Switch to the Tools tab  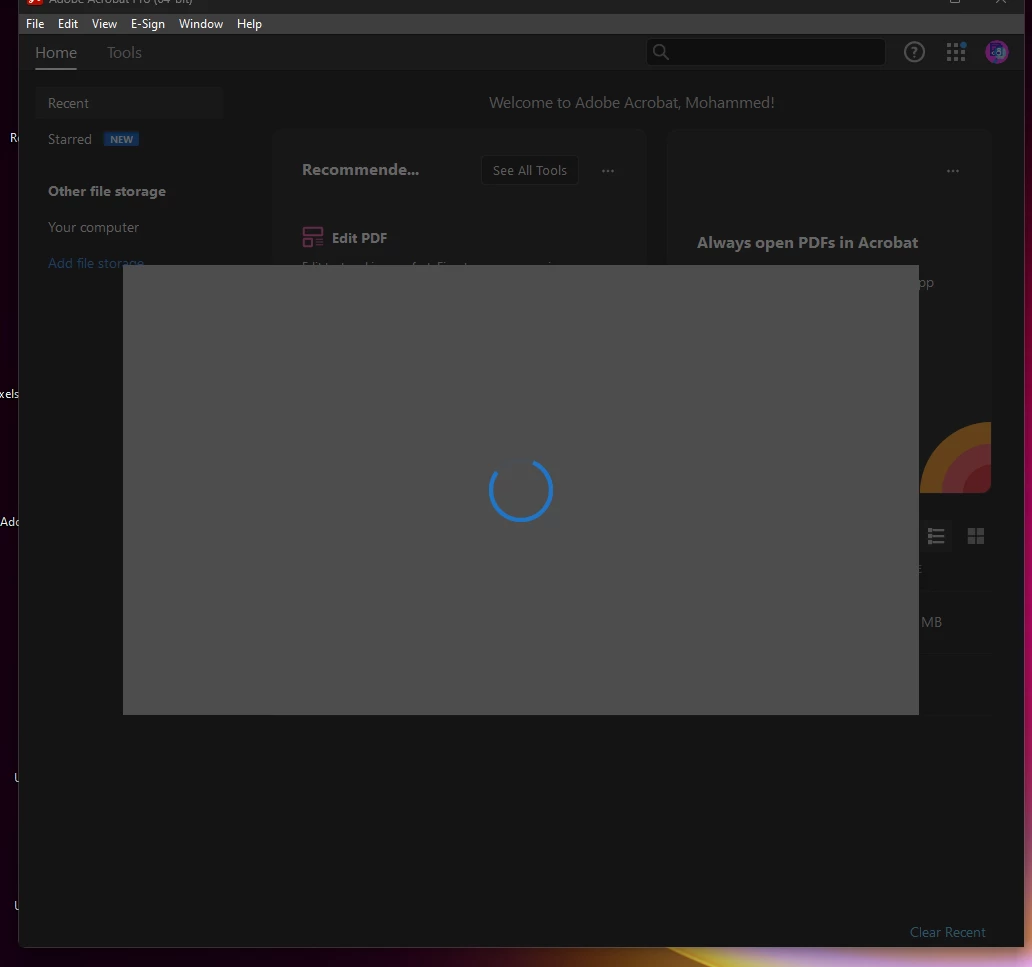[124, 53]
